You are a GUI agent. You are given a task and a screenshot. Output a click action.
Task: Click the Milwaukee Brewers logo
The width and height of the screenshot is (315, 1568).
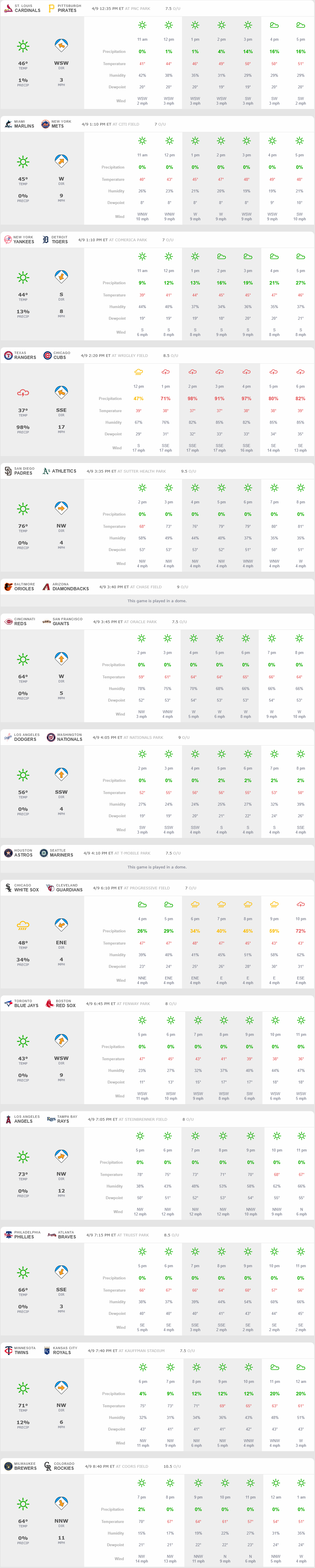click(x=8, y=1466)
